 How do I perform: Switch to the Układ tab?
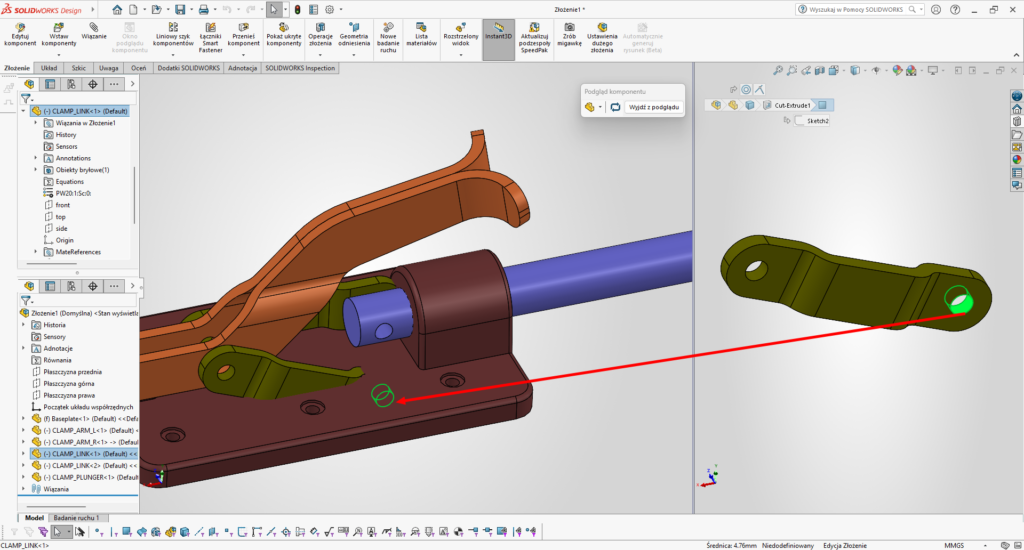pyautogui.click(x=49, y=68)
